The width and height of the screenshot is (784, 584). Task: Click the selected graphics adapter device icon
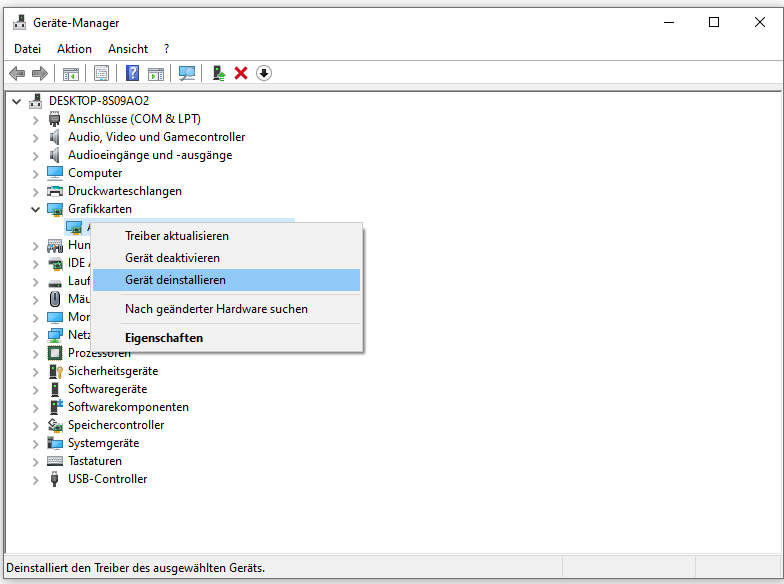pyautogui.click(x=74, y=228)
